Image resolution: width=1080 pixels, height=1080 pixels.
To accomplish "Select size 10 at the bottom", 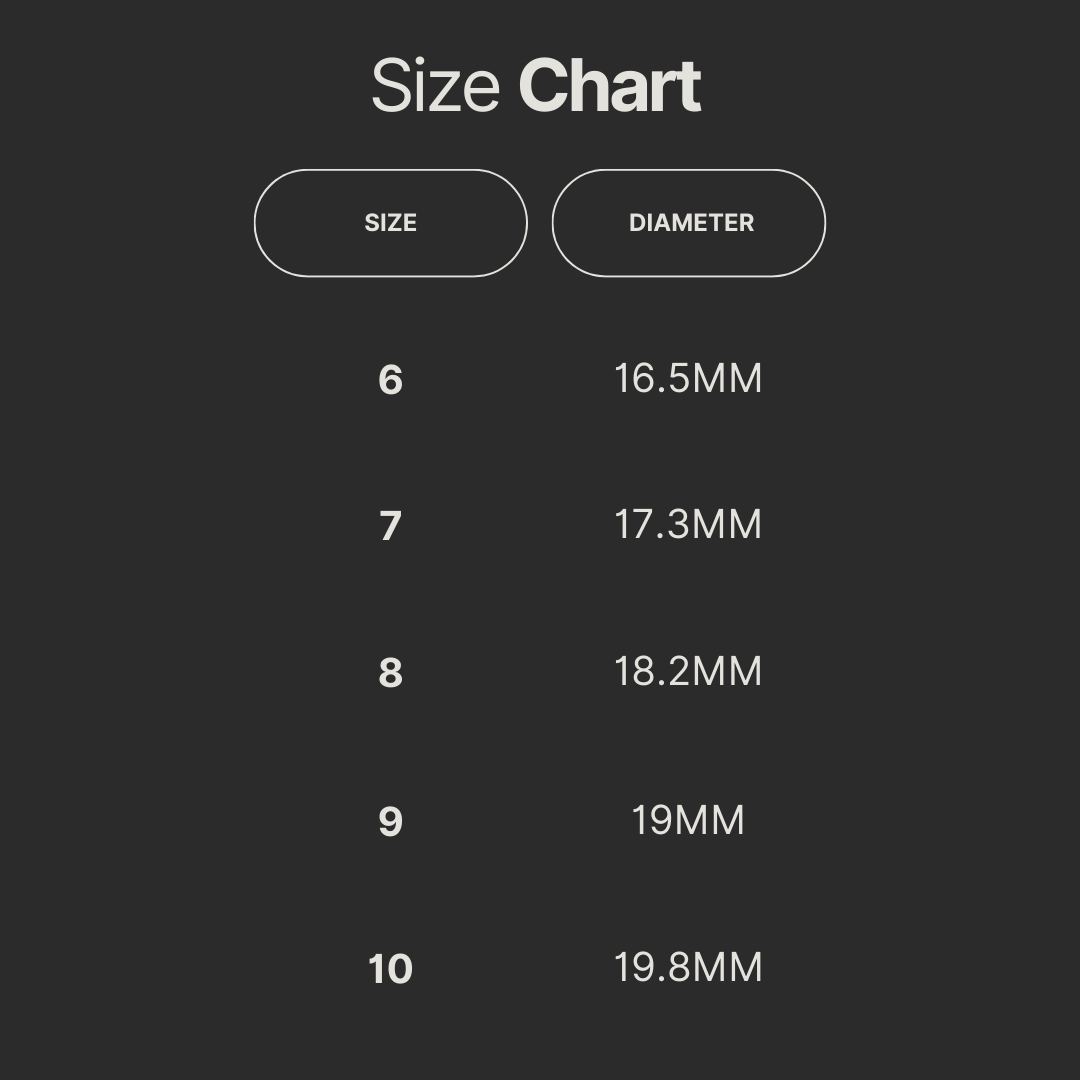I will point(390,968).
